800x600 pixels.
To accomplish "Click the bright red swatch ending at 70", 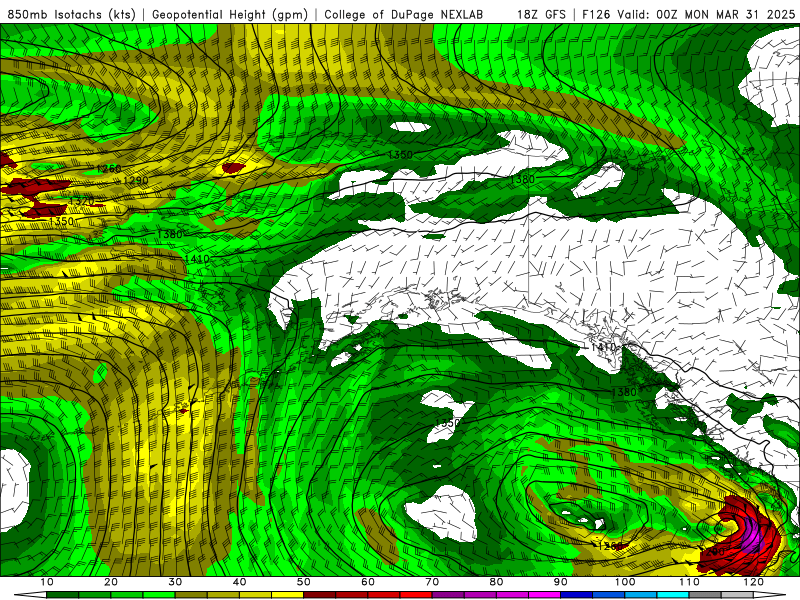I will 416,595.
